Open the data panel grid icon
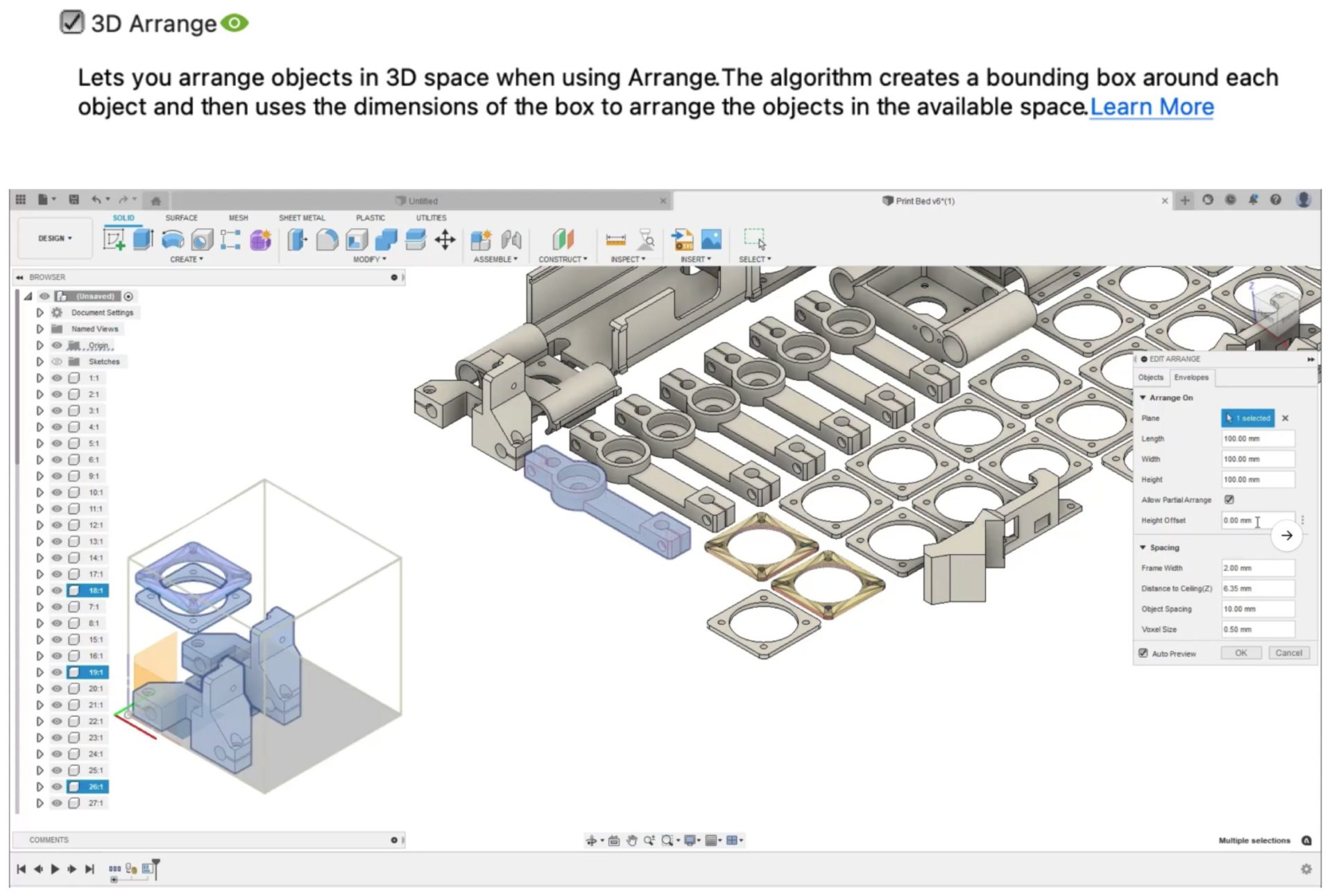The width and height of the screenshot is (1332, 896). point(21,200)
